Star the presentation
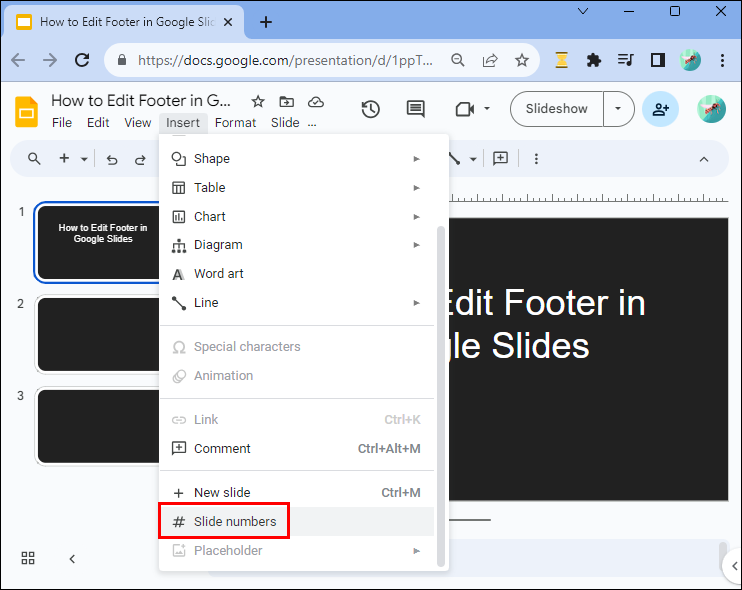Image resolution: width=742 pixels, height=590 pixels. [x=258, y=101]
